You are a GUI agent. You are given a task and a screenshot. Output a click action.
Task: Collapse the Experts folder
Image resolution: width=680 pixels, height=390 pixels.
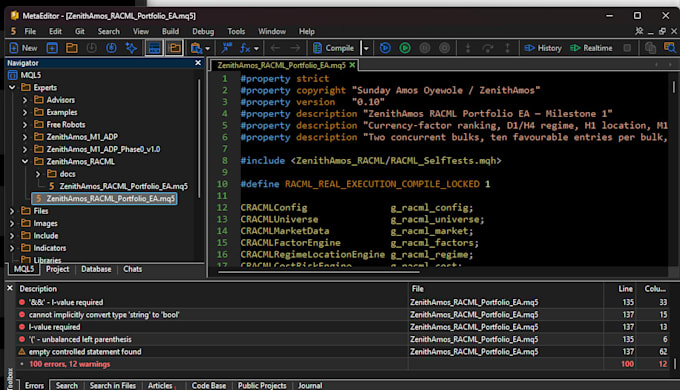pos(12,87)
